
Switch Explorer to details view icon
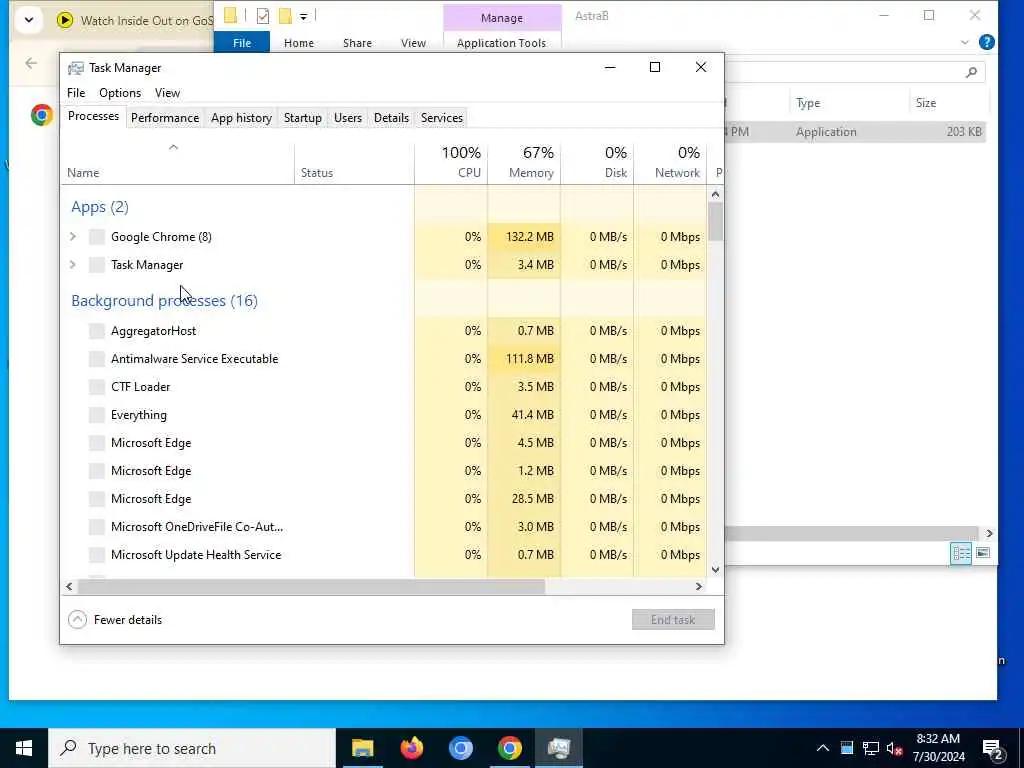coord(961,554)
